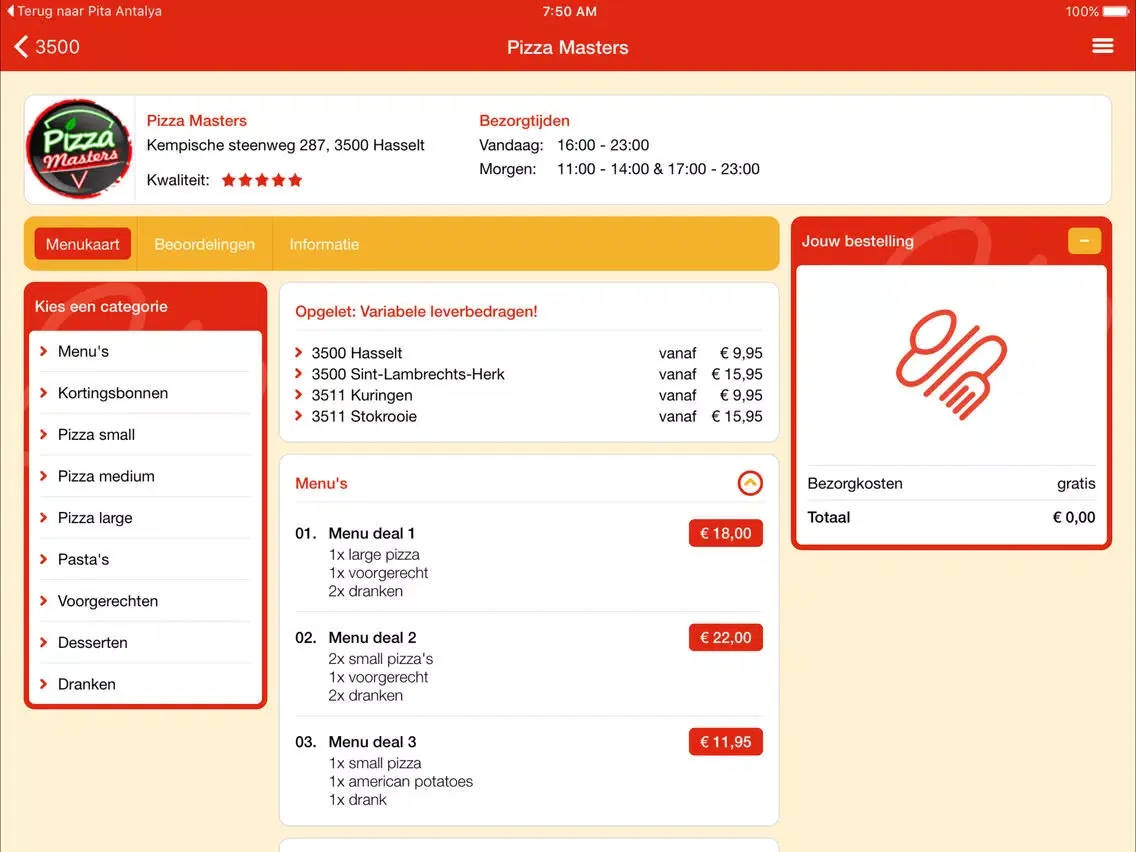Tap the Menu deal 3 title
This screenshot has height=852, width=1136.
(372, 742)
